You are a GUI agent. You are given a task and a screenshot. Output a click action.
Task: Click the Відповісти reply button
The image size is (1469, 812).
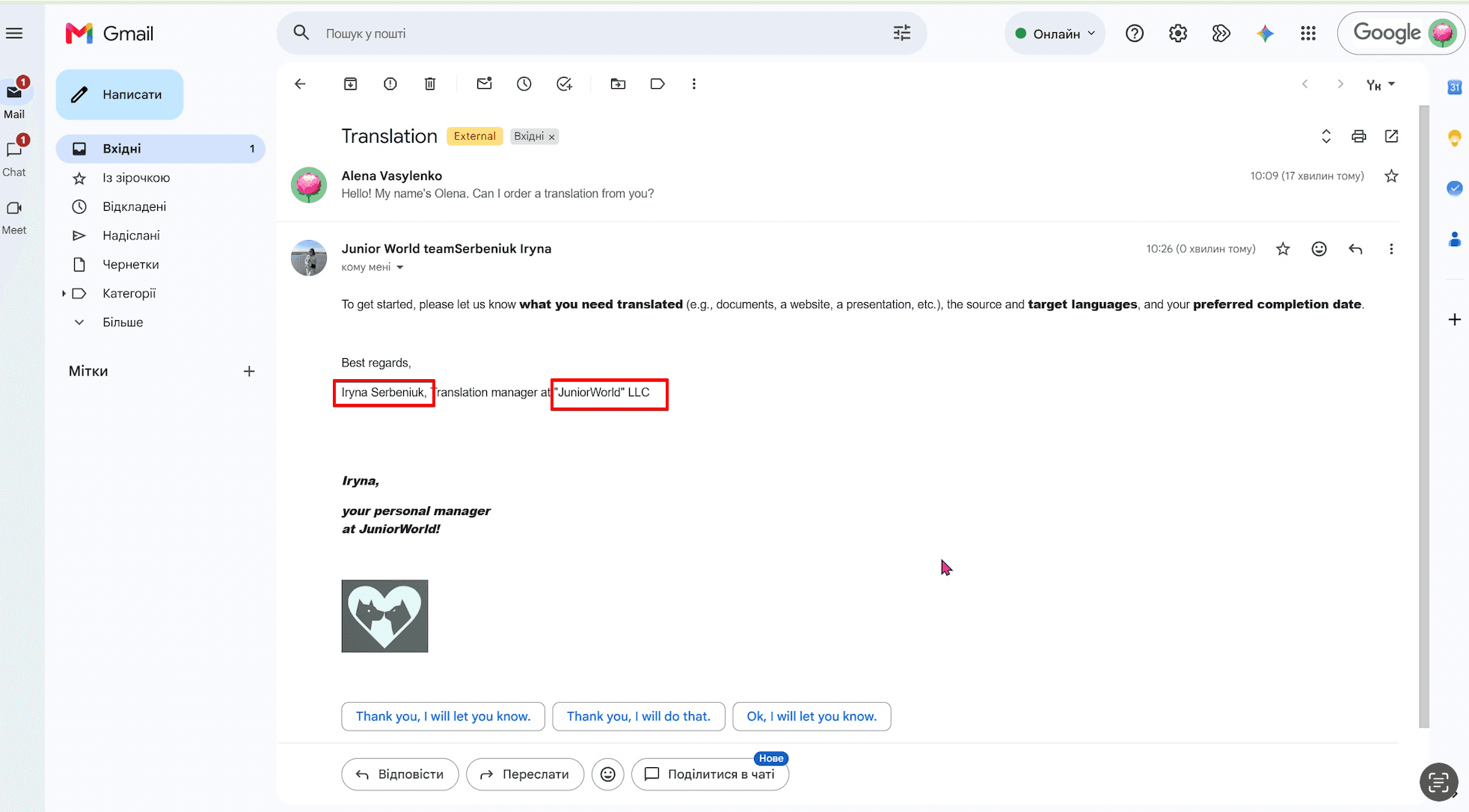400,775
